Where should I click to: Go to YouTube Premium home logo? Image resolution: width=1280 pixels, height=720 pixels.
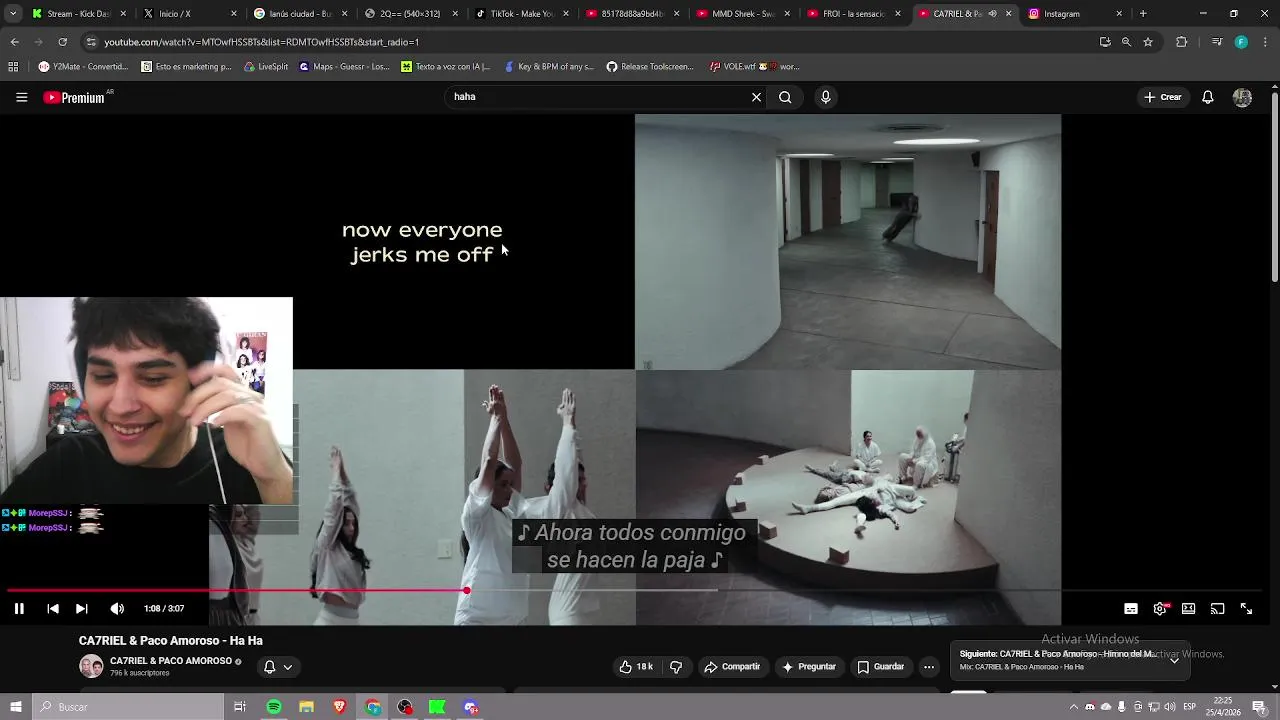(x=74, y=97)
